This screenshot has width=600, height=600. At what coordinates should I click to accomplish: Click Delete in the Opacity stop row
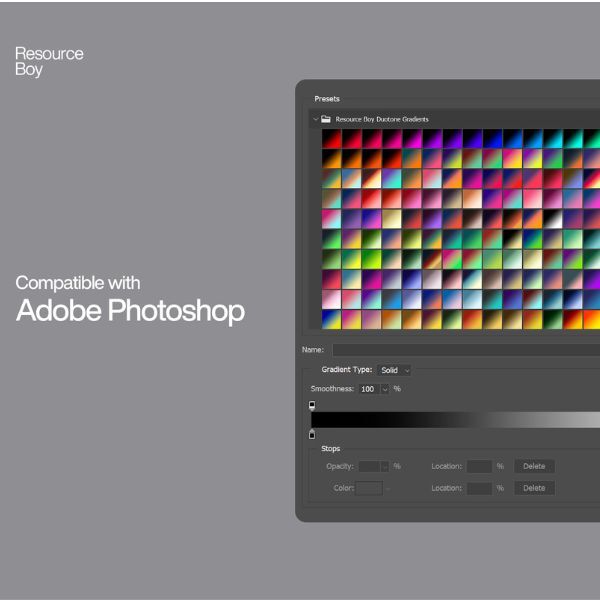pyautogui.click(x=534, y=466)
